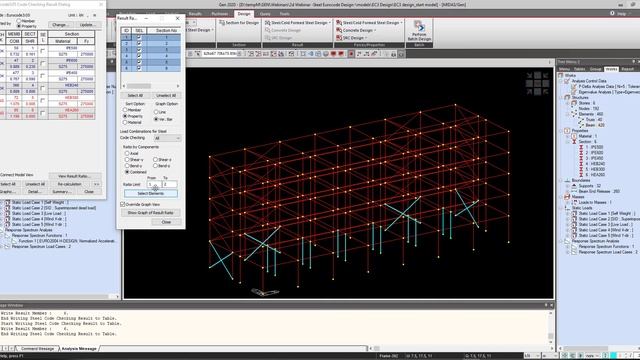Open Steel/Cold Formed Steel Design parameters dropdown

(402, 23)
